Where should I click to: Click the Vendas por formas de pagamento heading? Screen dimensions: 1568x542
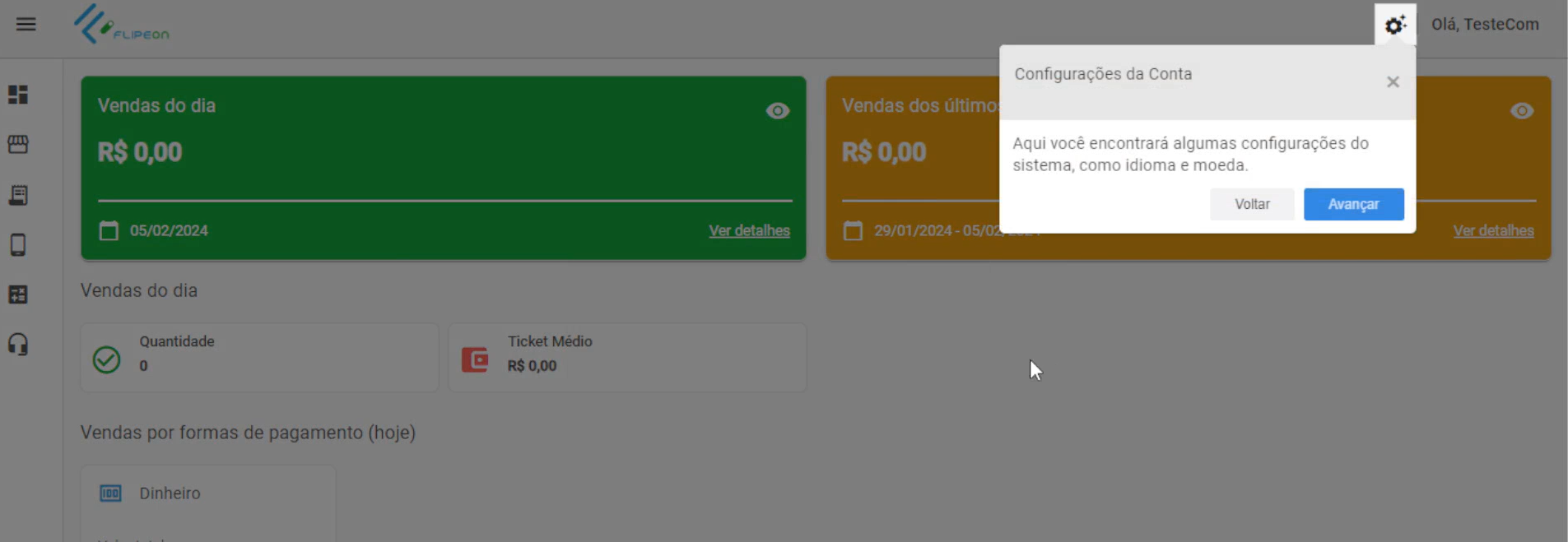click(248, 433)
